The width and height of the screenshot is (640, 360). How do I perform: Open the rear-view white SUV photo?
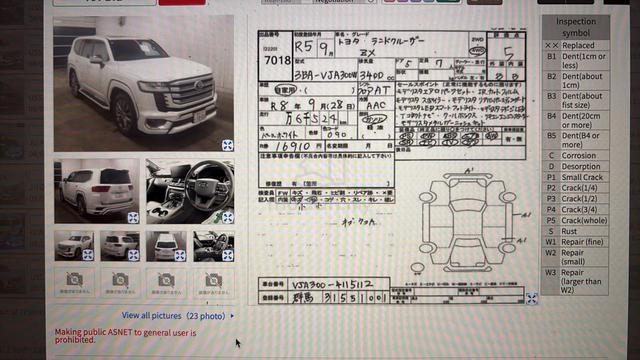click(x=97, y=191)
